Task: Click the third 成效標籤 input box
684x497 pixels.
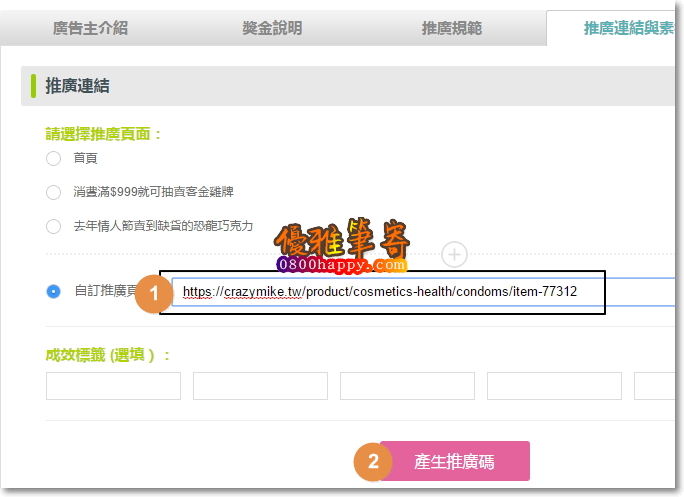Action: click(x=407, y=386)
